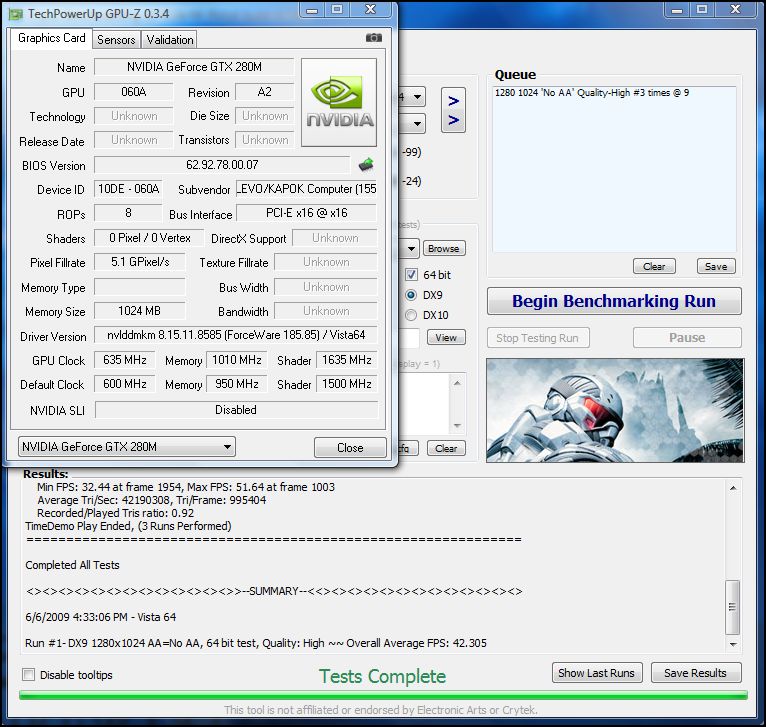Image resolution: width=766 pixels, height=727 pixels.
Task: Click the Shader 1635 MHz field
Action: click(347, 360)
